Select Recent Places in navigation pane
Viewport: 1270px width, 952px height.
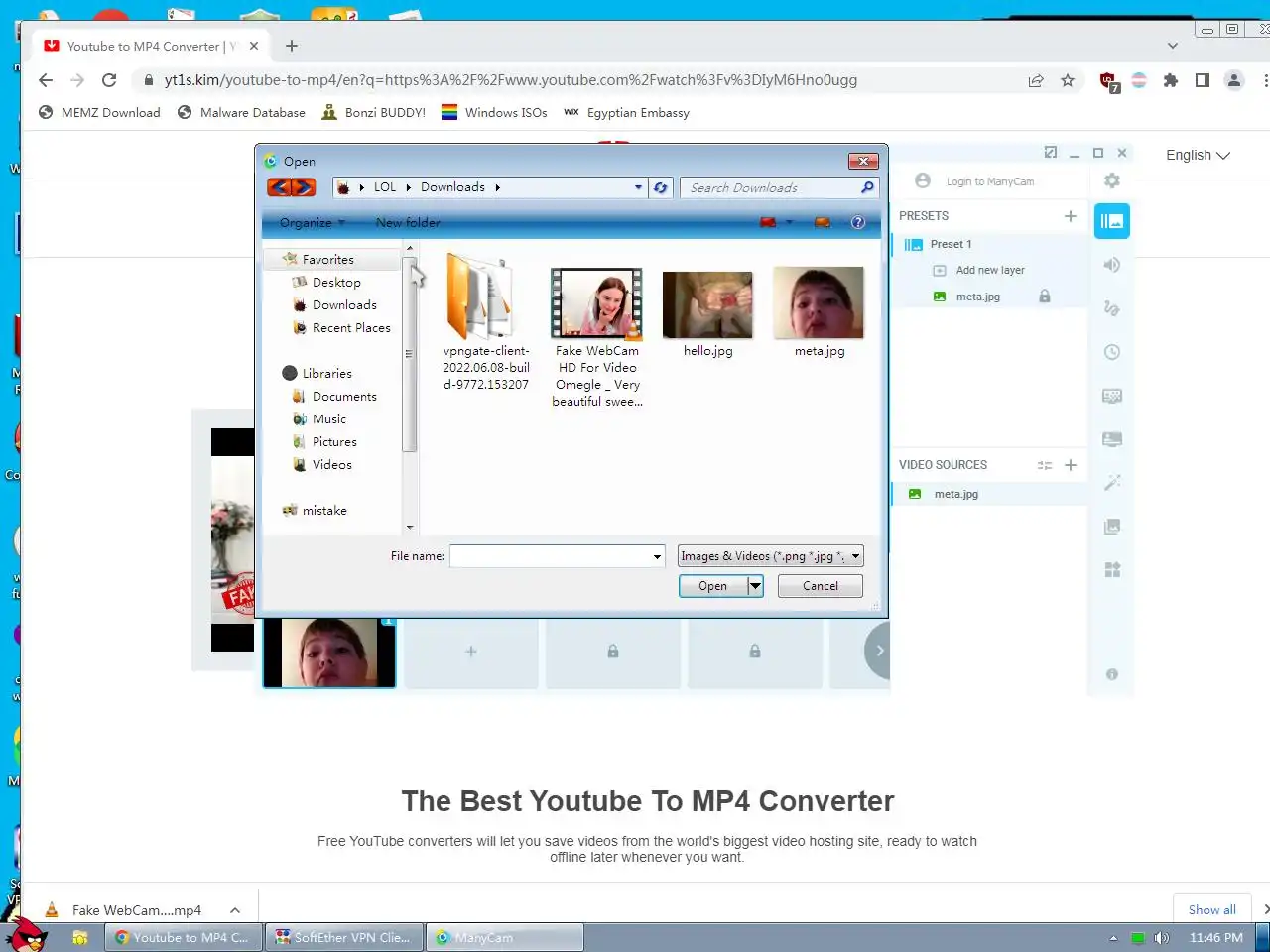(x=351, y=327)
